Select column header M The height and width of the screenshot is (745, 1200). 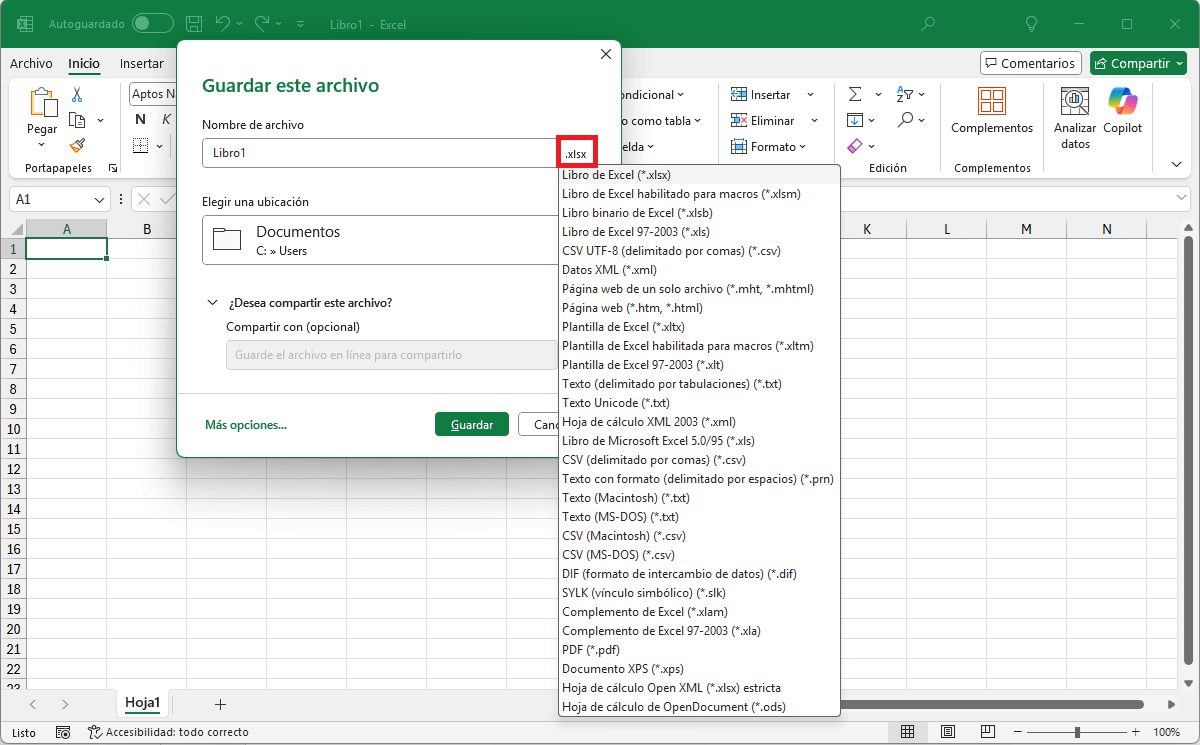[1026, 229]
